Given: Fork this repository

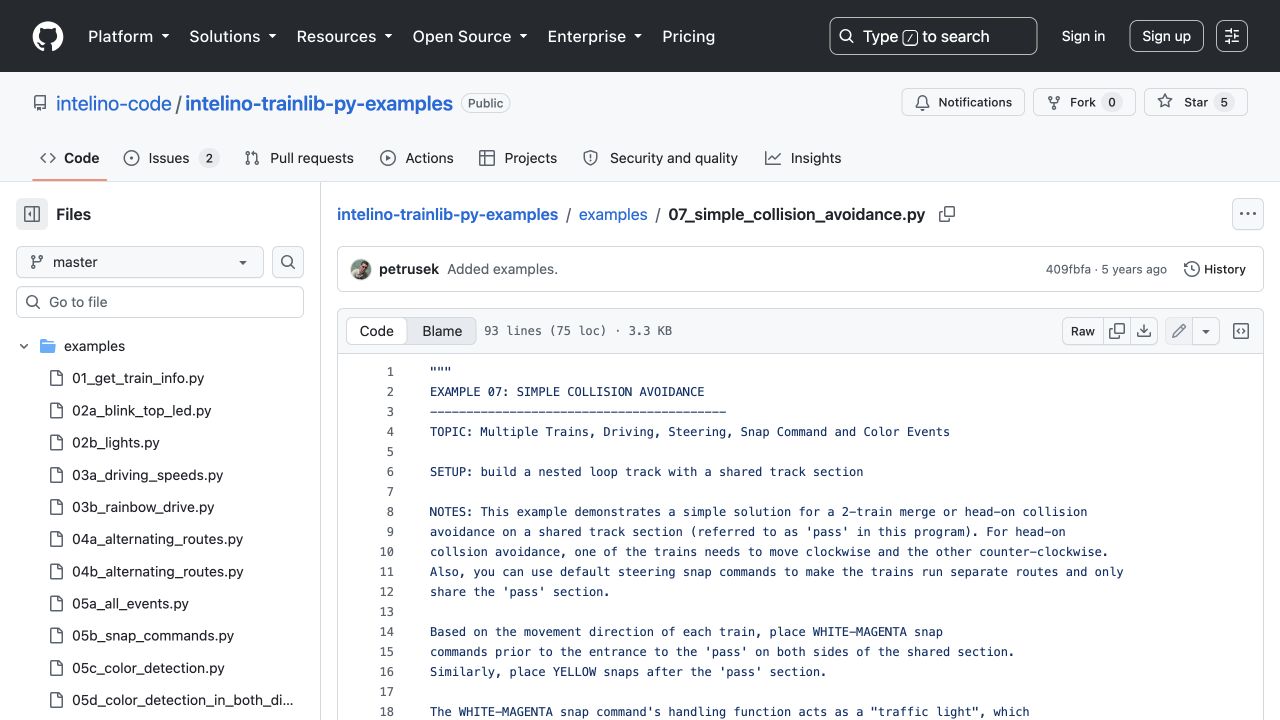Looking at the screenshot, I should [x=1084, y=102].
